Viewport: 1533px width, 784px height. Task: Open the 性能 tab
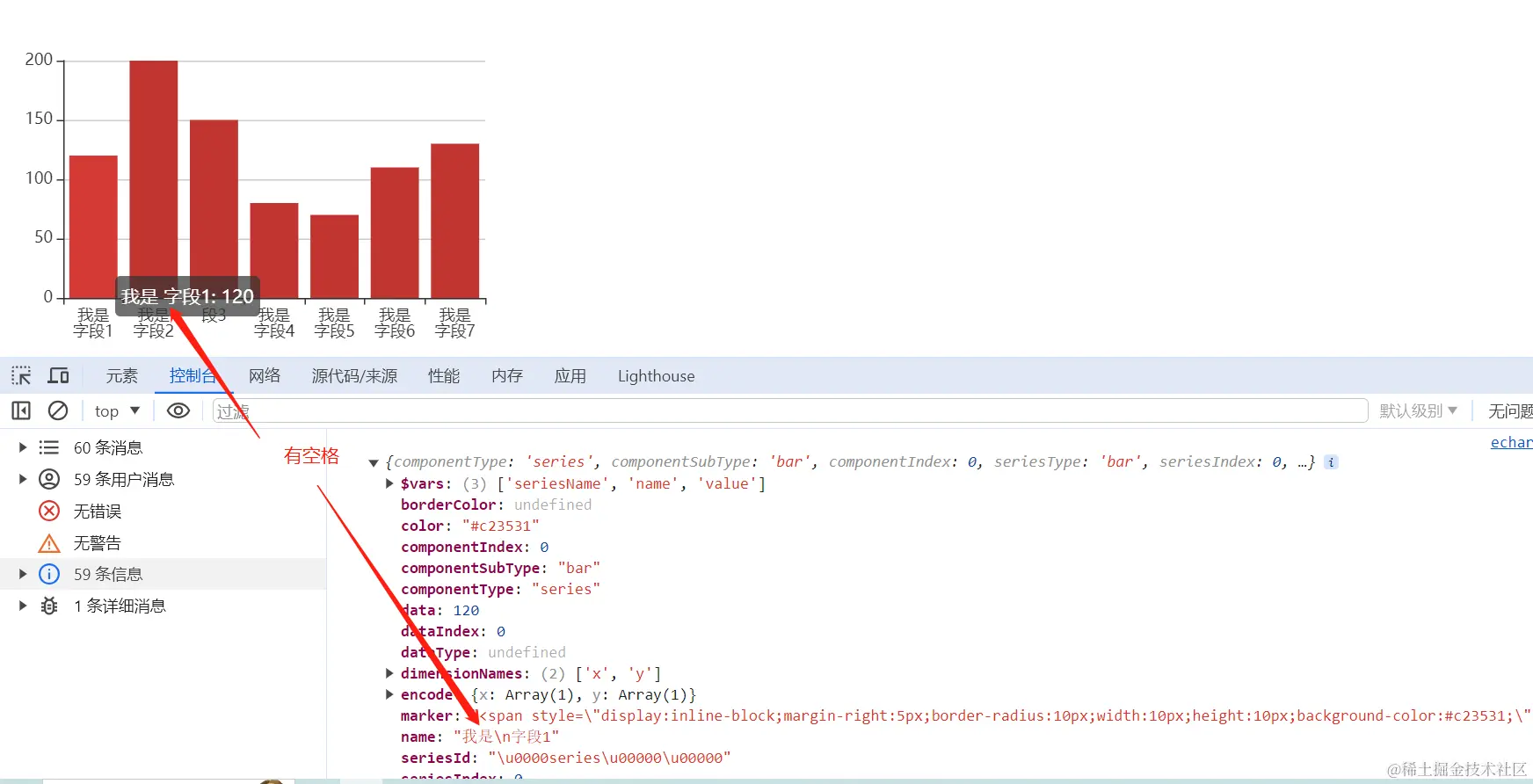tap(444, 376)
